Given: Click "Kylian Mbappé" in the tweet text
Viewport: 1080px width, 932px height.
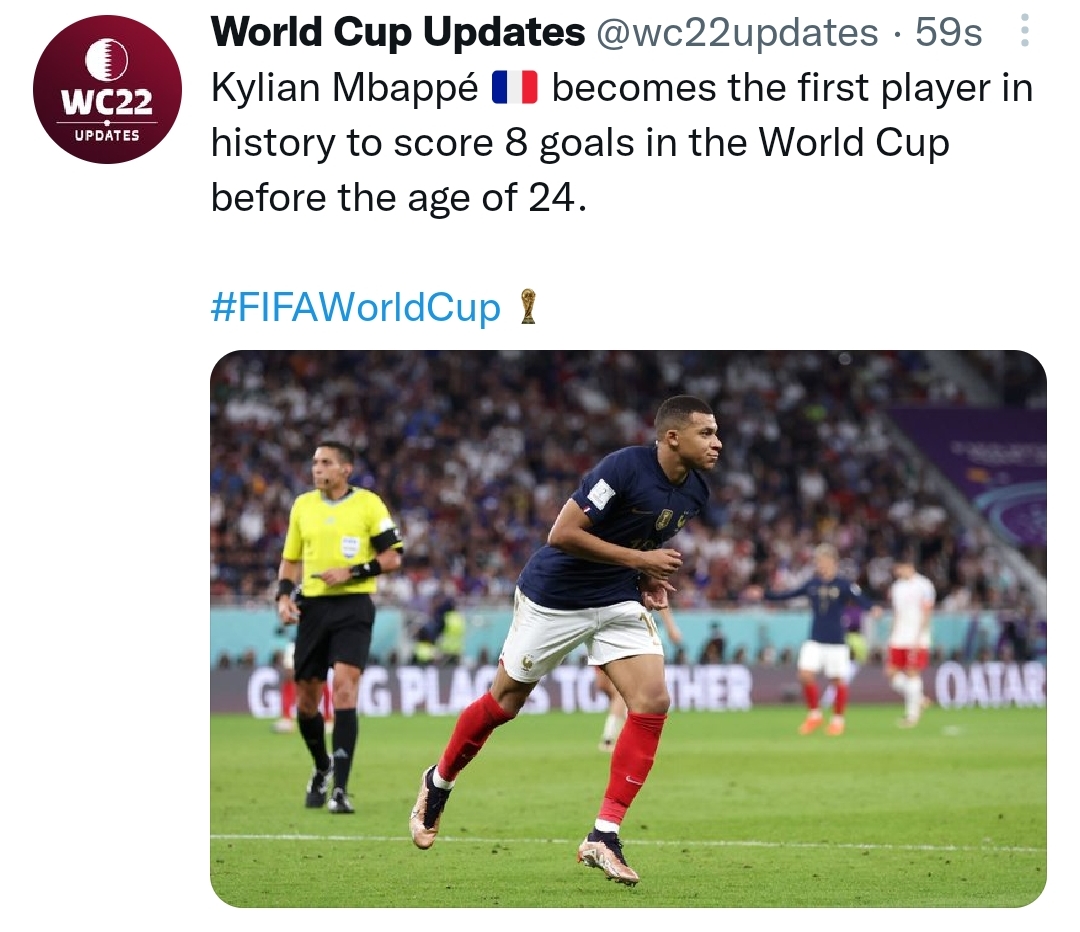Looking at the screenshot, I should tap(345, 89).
